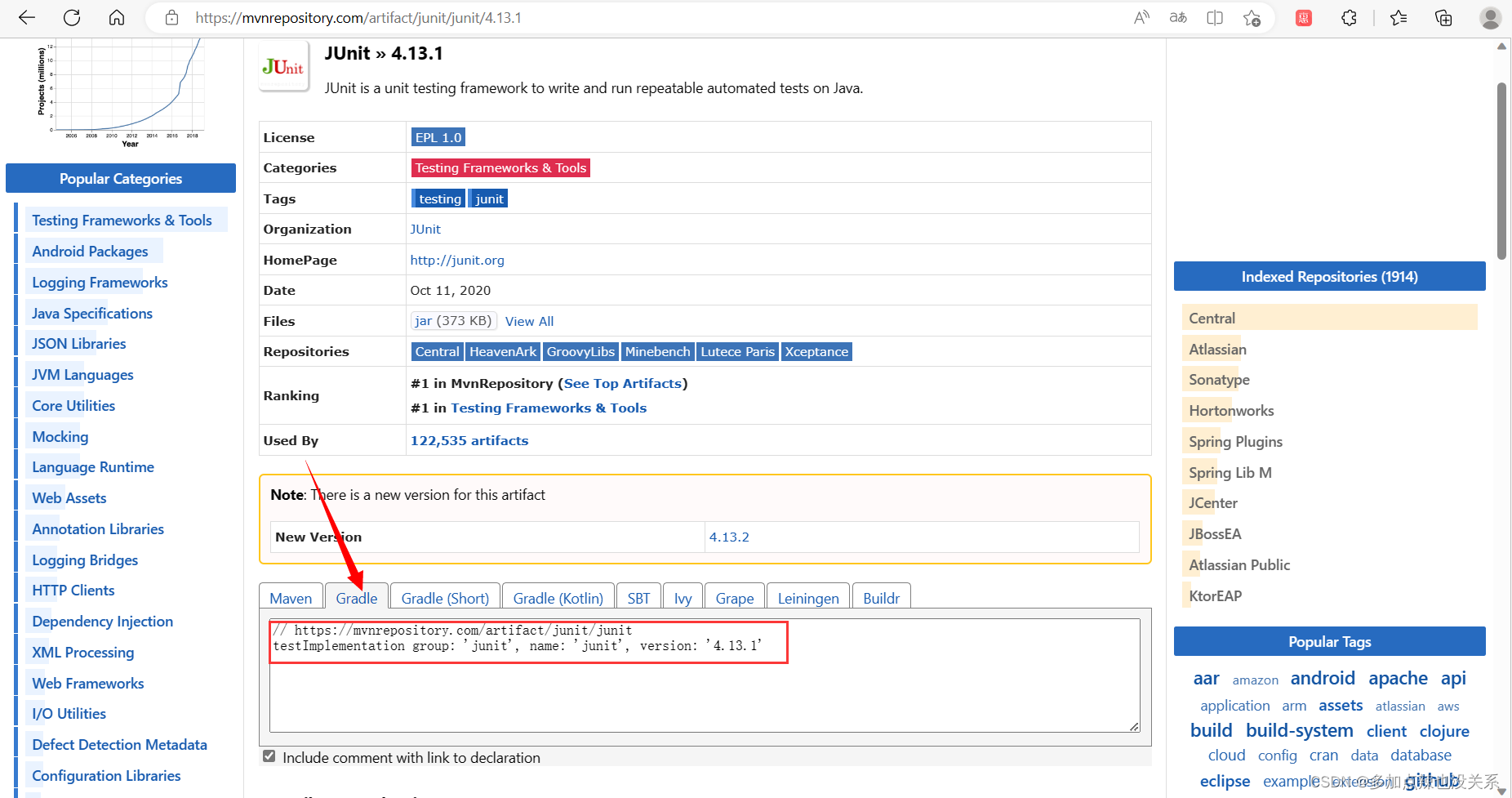Click the testing tag

pos(439,198)
